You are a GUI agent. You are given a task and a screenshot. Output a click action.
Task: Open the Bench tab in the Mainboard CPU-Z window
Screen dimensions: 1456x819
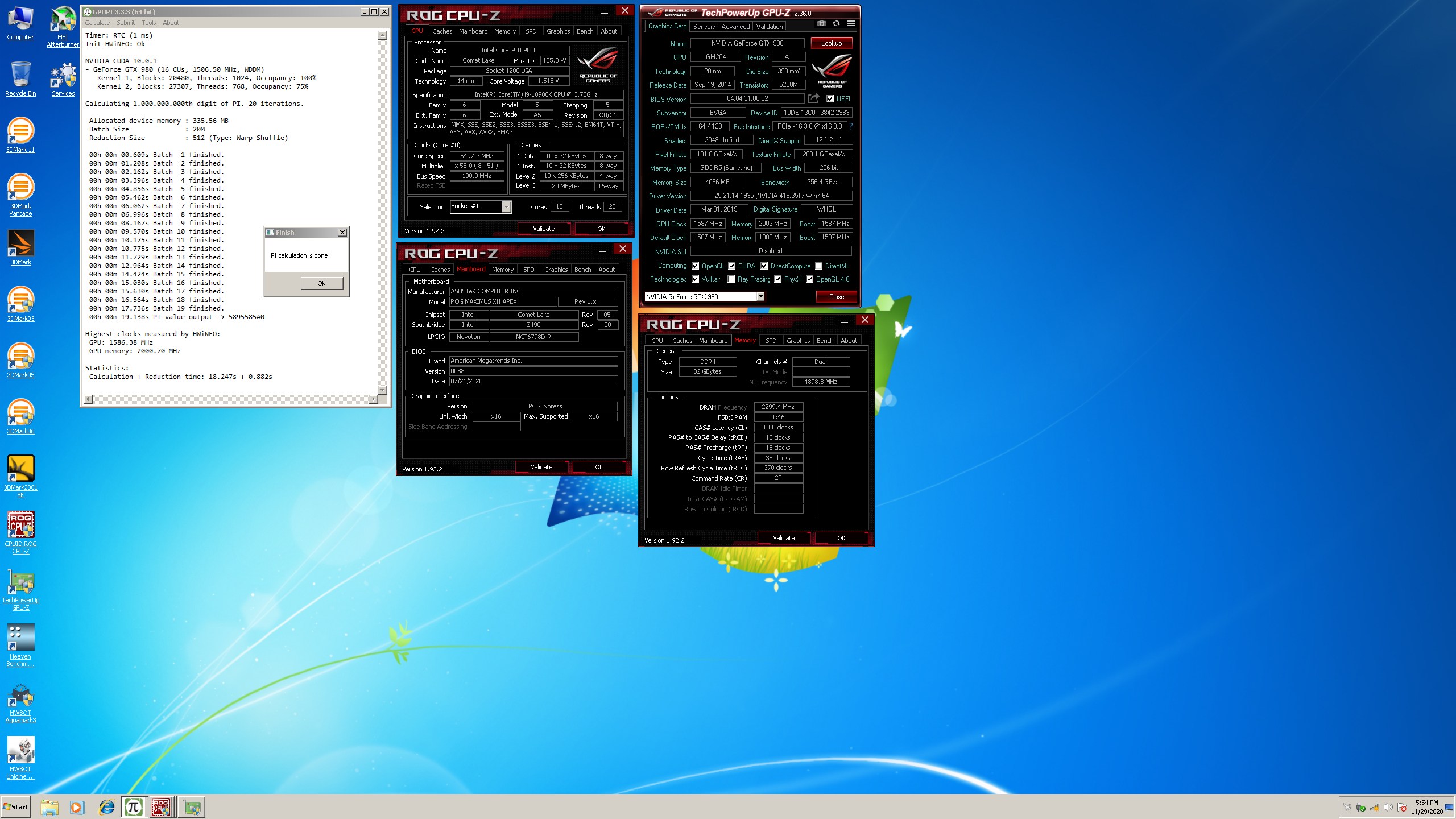click(582, 270)
